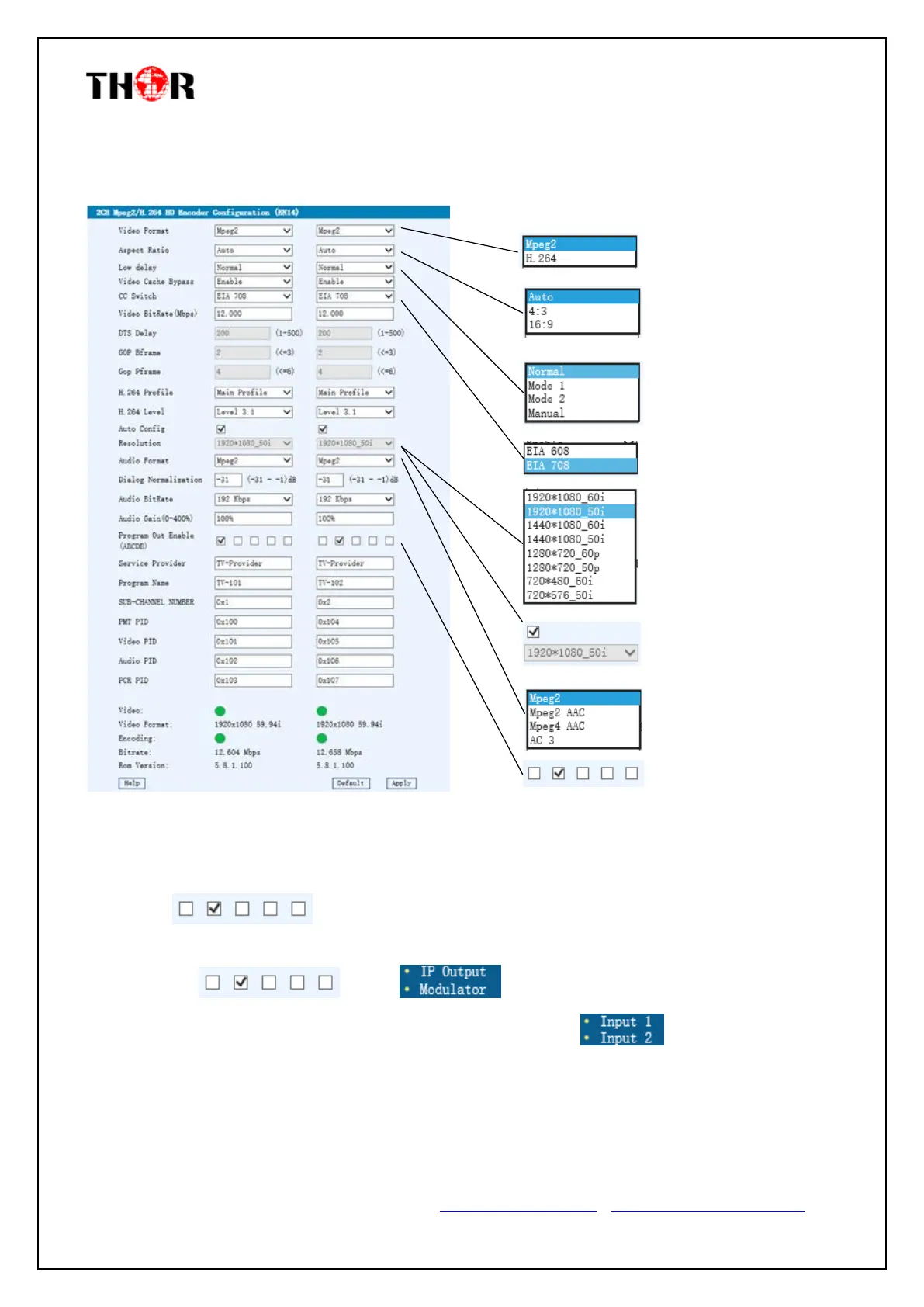Uncheck the first Program Out Enable box in the left column
This screenshot has width=924, height=1307.
pyautogui.click(x=221, y=540)
